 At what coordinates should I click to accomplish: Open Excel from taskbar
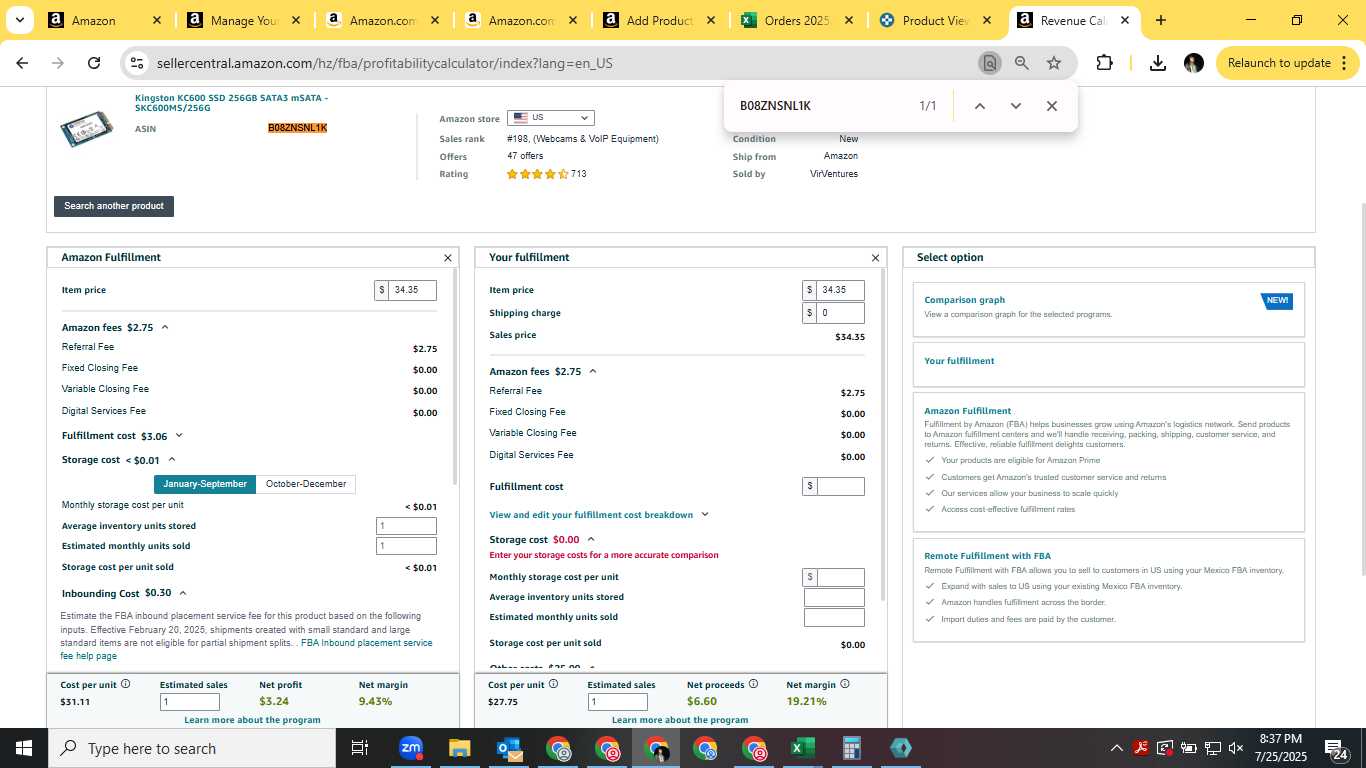802,748
